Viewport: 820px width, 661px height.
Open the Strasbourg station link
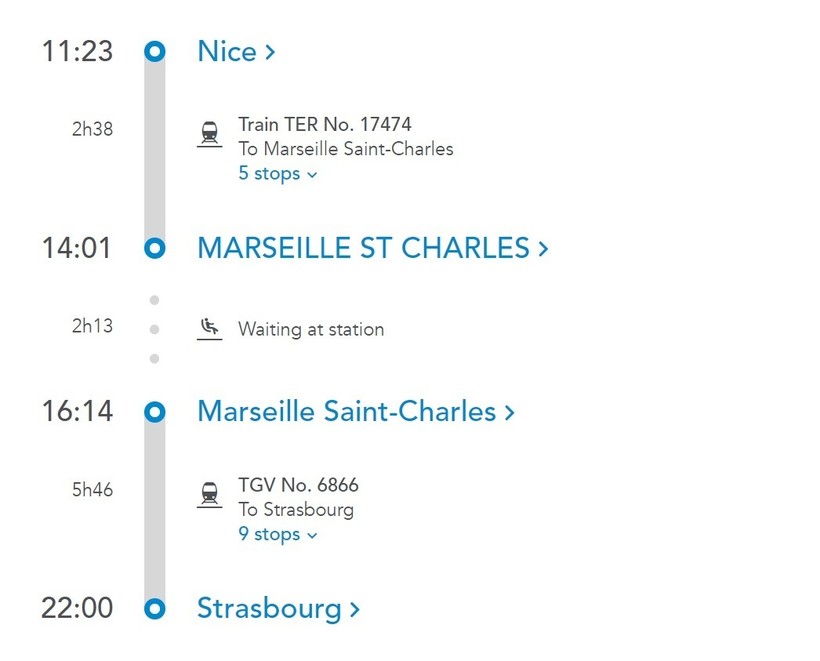pyautogui.click(x=279, y=609)
